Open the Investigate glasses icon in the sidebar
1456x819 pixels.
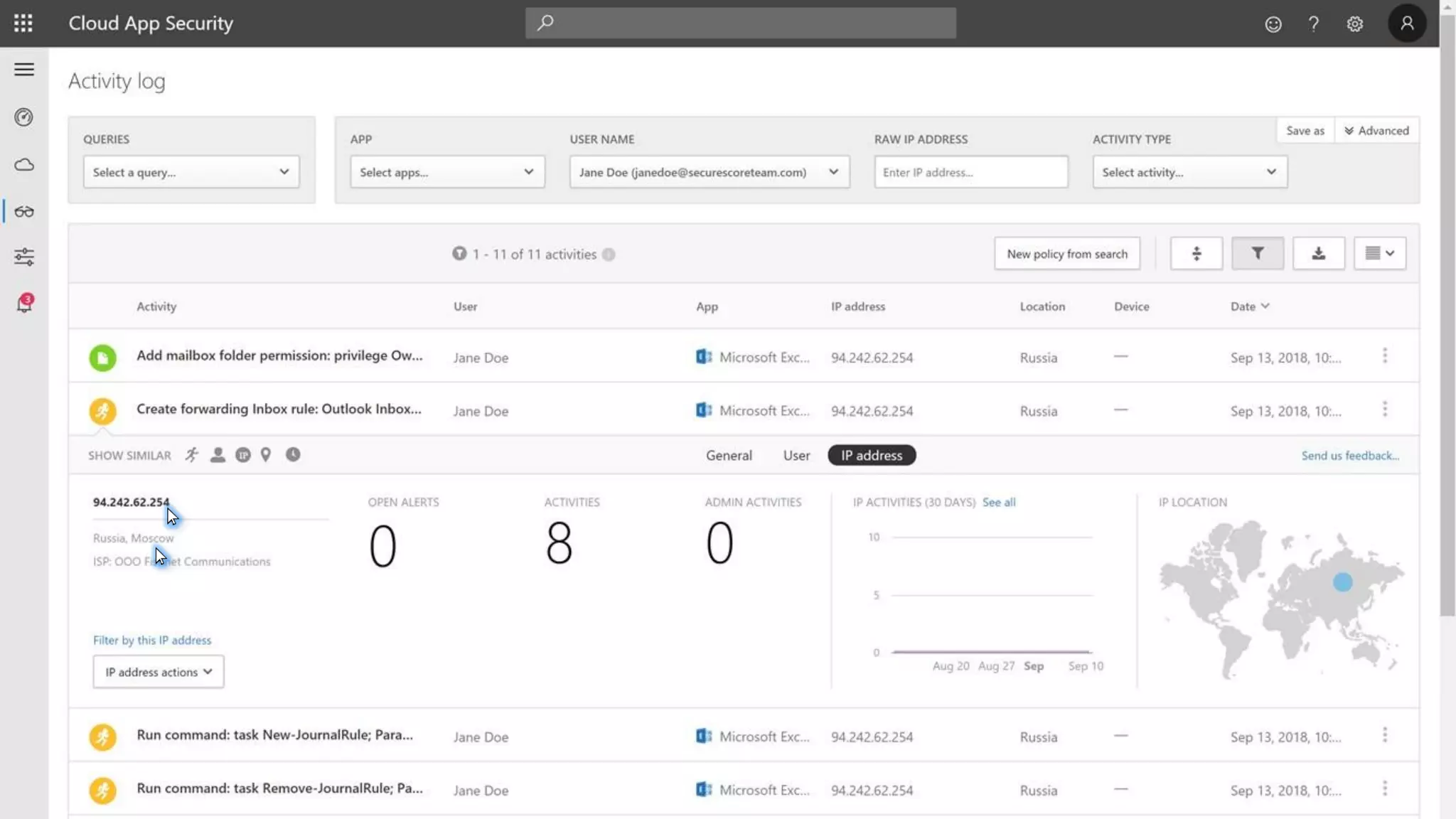tap(24, 212)
